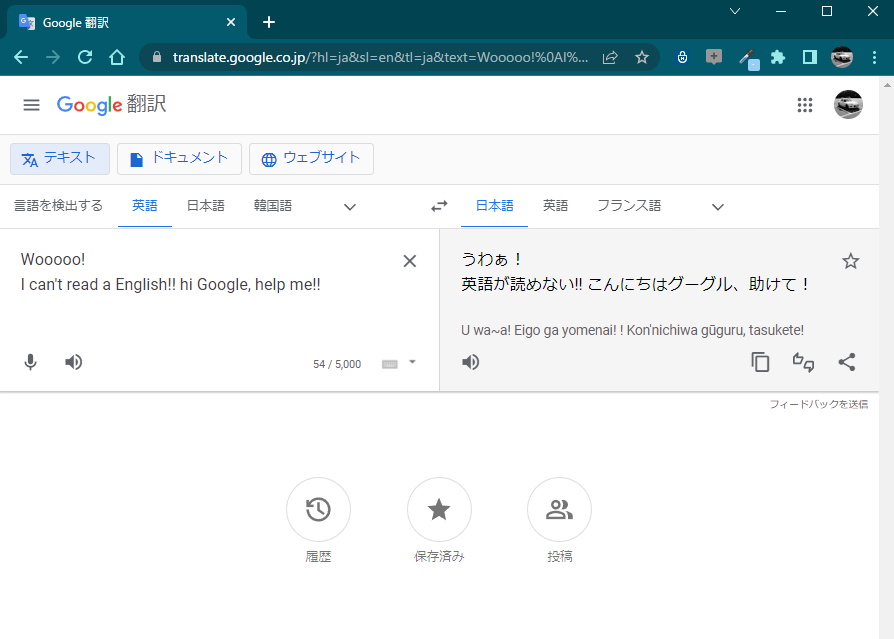
Task: Open the main hamburger menu
Action: click(x=31, y=105)
